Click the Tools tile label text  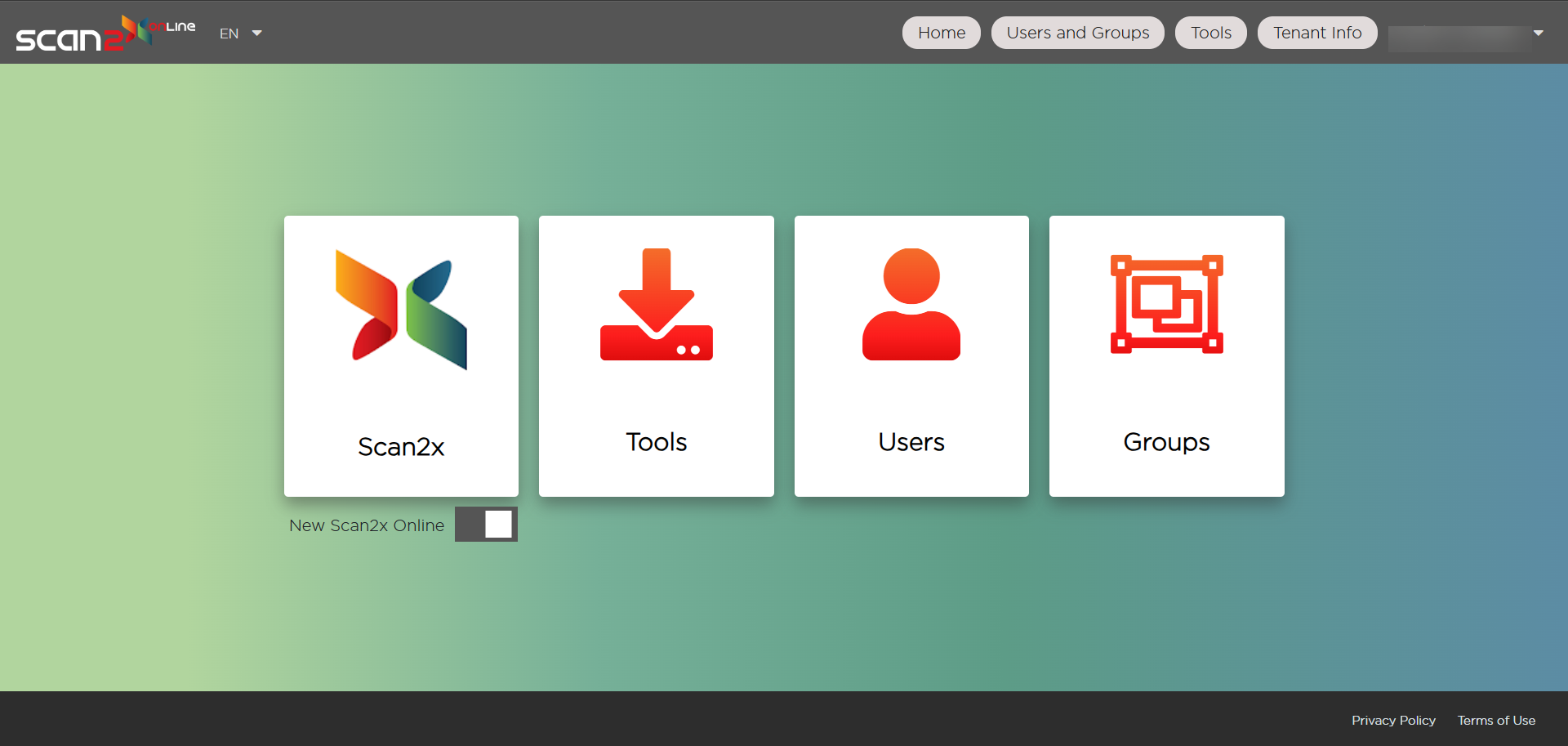pyautogui.click(x=656, y=442)
